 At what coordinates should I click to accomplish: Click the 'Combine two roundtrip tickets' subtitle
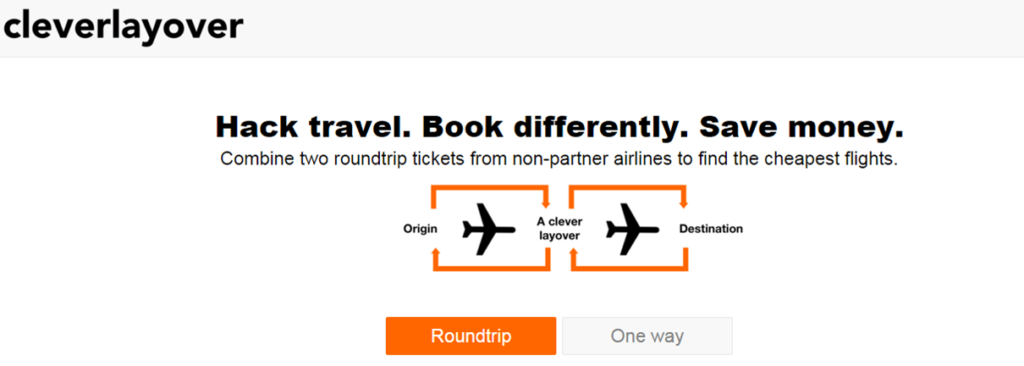[559, 159]
